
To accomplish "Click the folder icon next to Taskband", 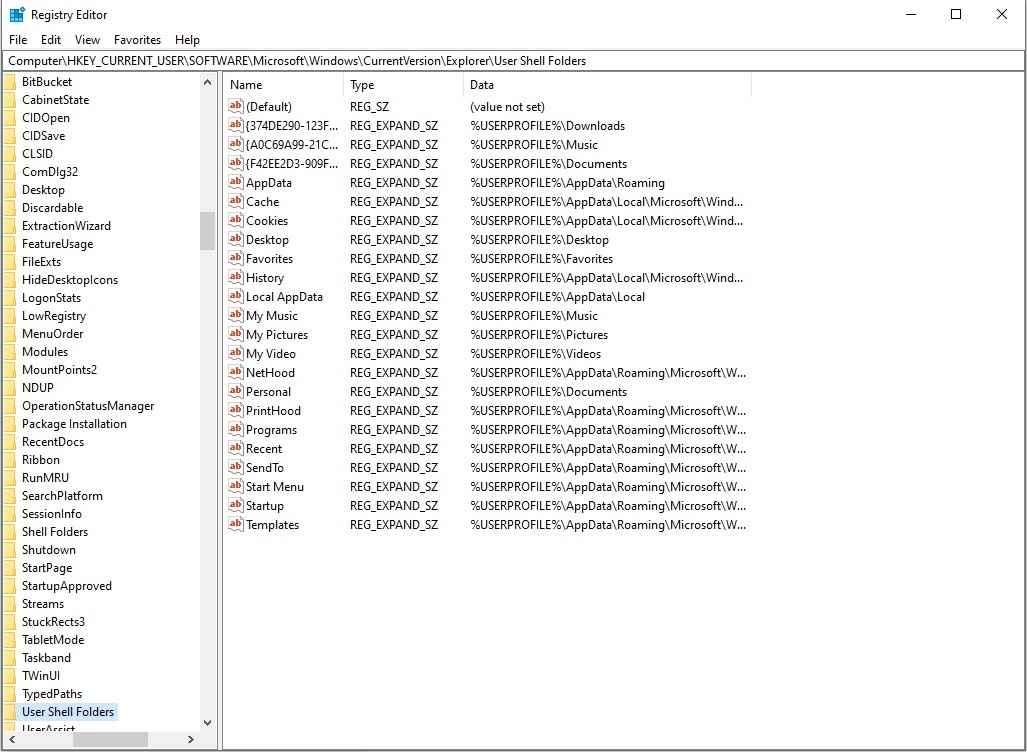I will (10, 658).
